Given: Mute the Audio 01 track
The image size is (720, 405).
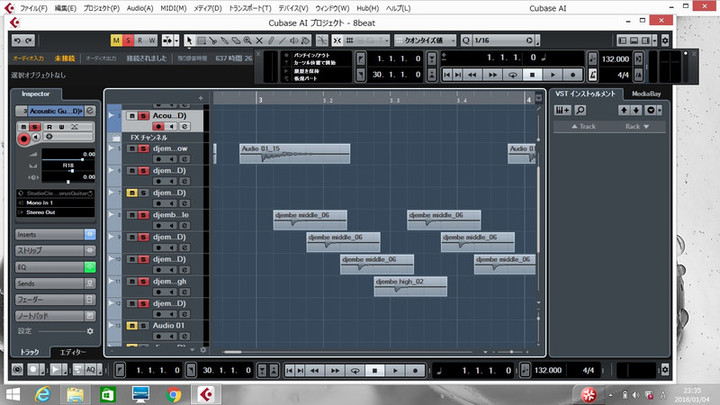Looking at the screenshot, I should click(132, 326).
